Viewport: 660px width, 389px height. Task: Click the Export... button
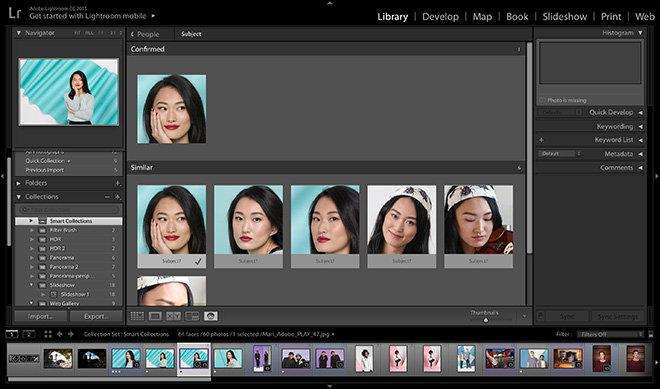coord(96,316)
